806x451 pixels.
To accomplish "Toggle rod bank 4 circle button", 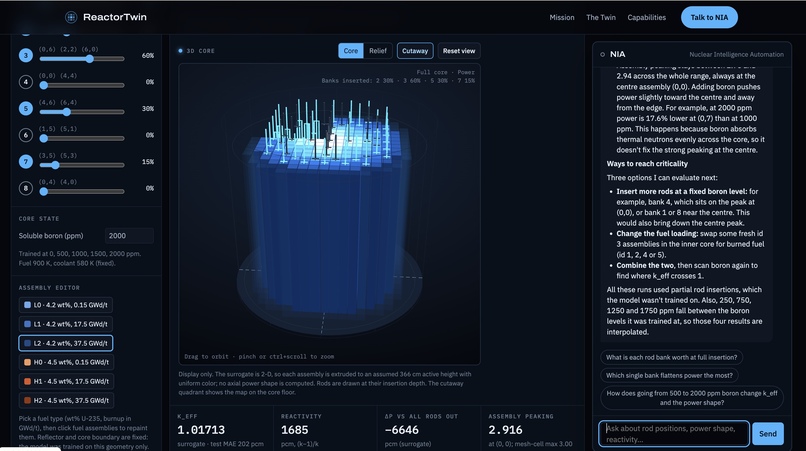I will point(26,82).
